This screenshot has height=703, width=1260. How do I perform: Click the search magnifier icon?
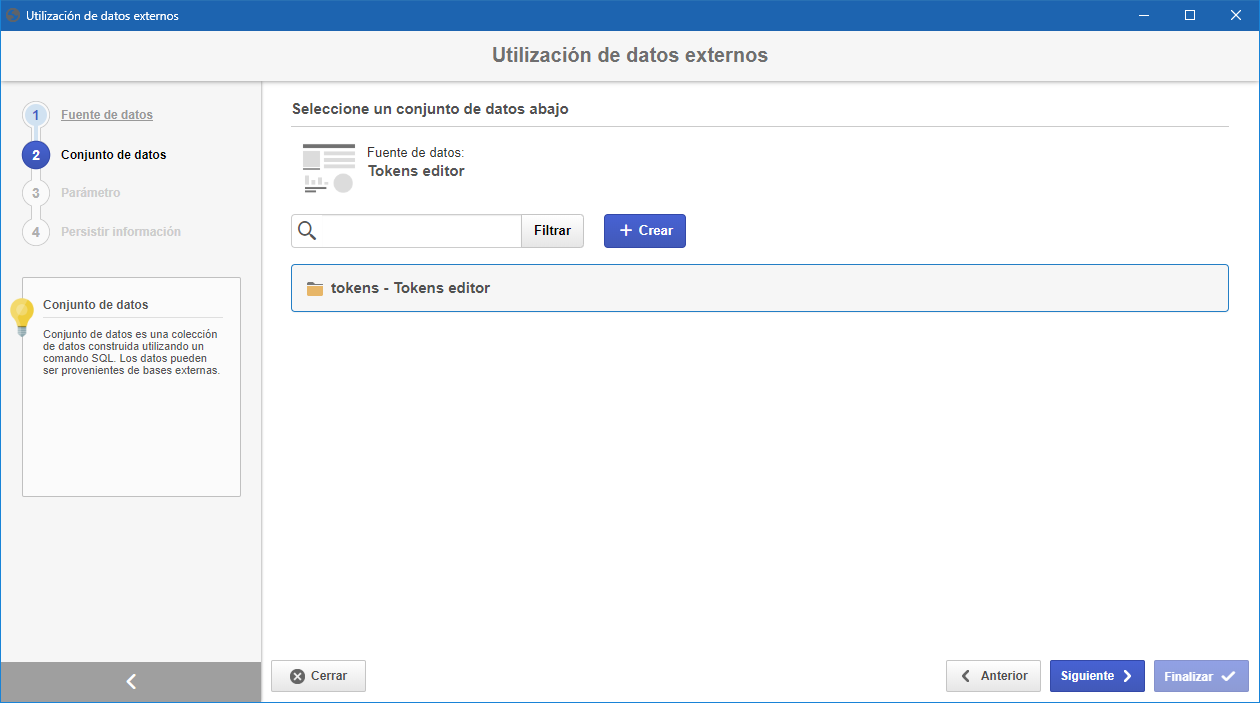(x=307, y=231)
